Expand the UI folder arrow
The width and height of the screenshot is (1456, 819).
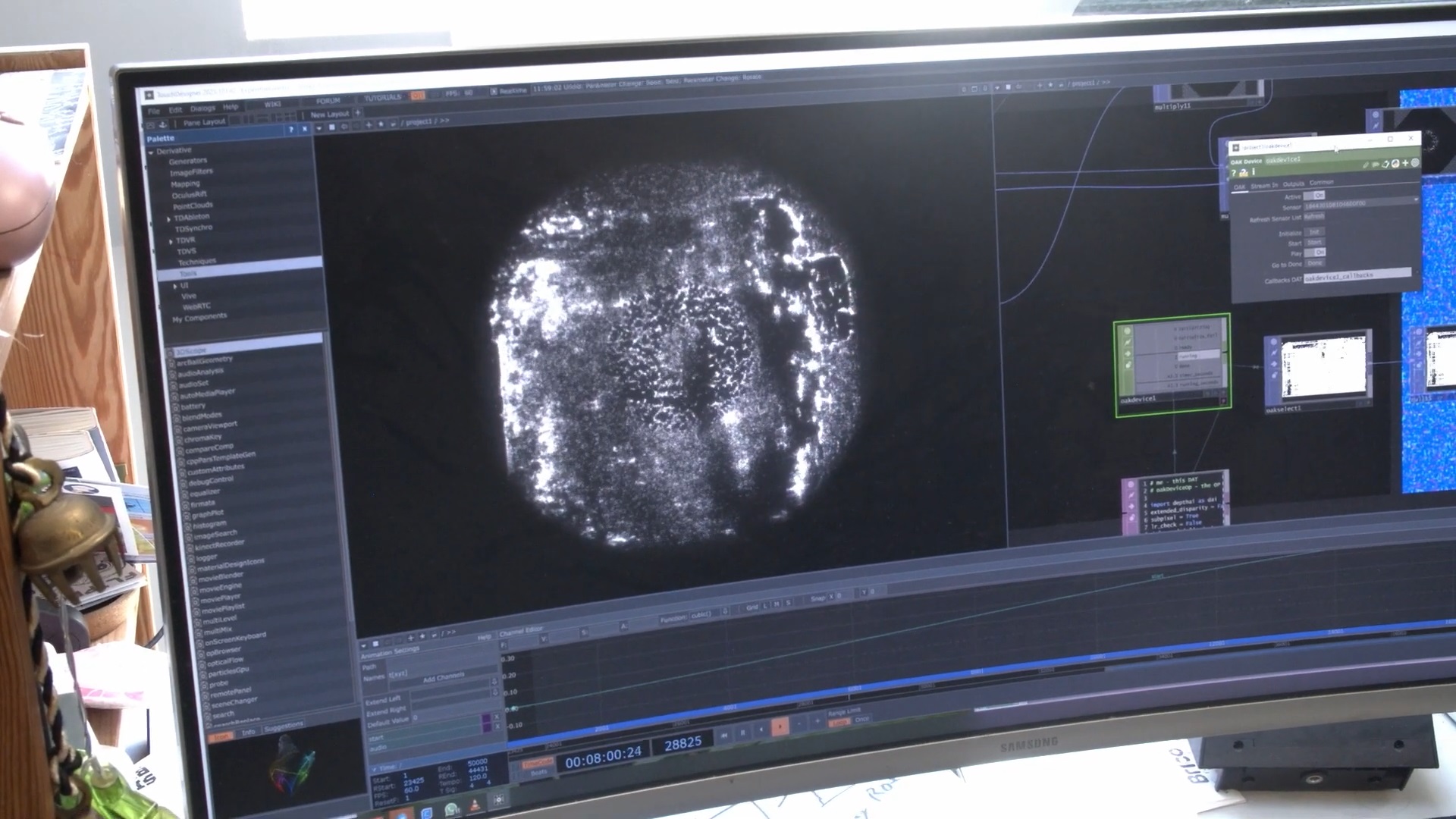tap(175, 287)
